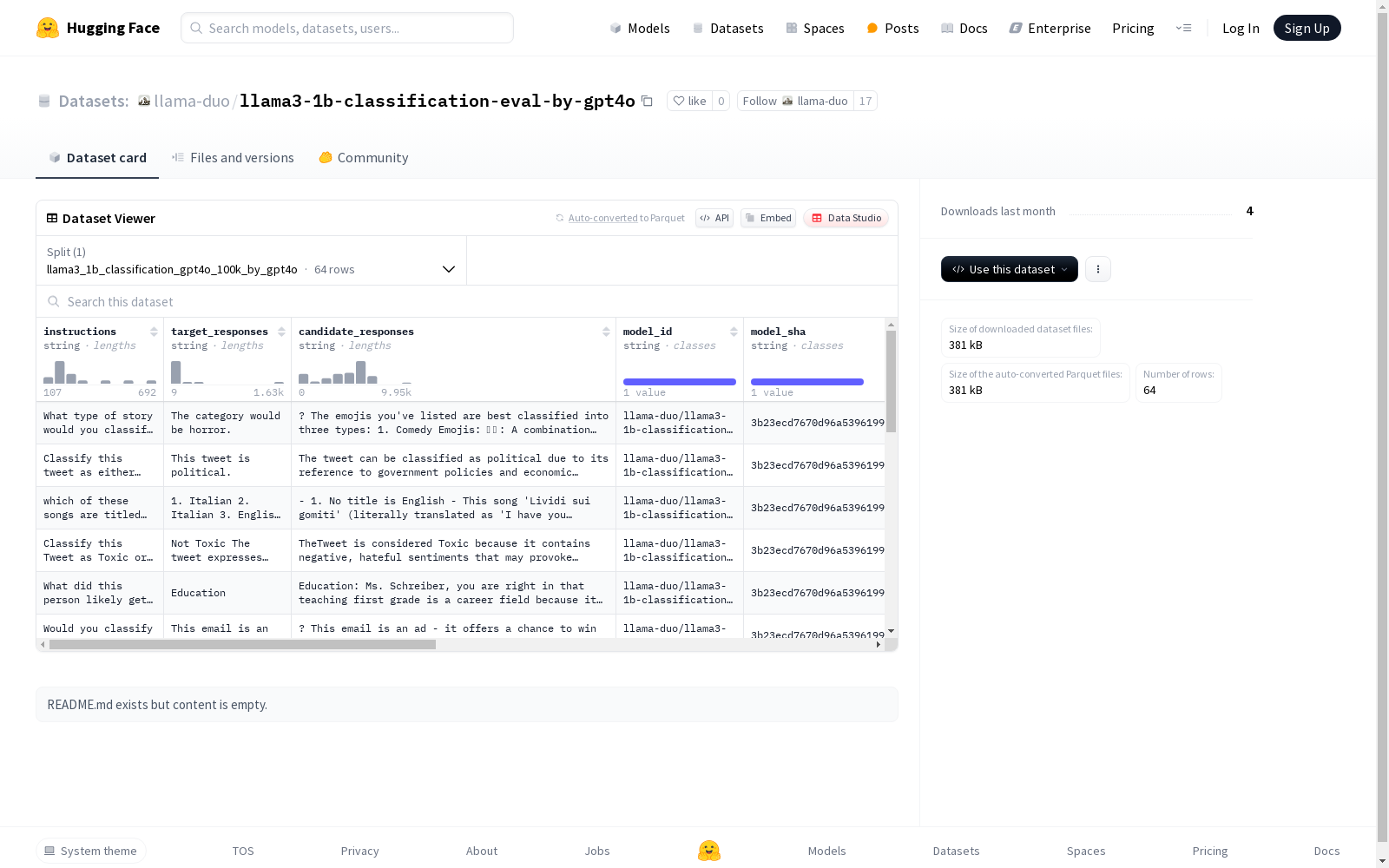
Task: Click the Sign Up button
Action: [x=1307, y=28]
